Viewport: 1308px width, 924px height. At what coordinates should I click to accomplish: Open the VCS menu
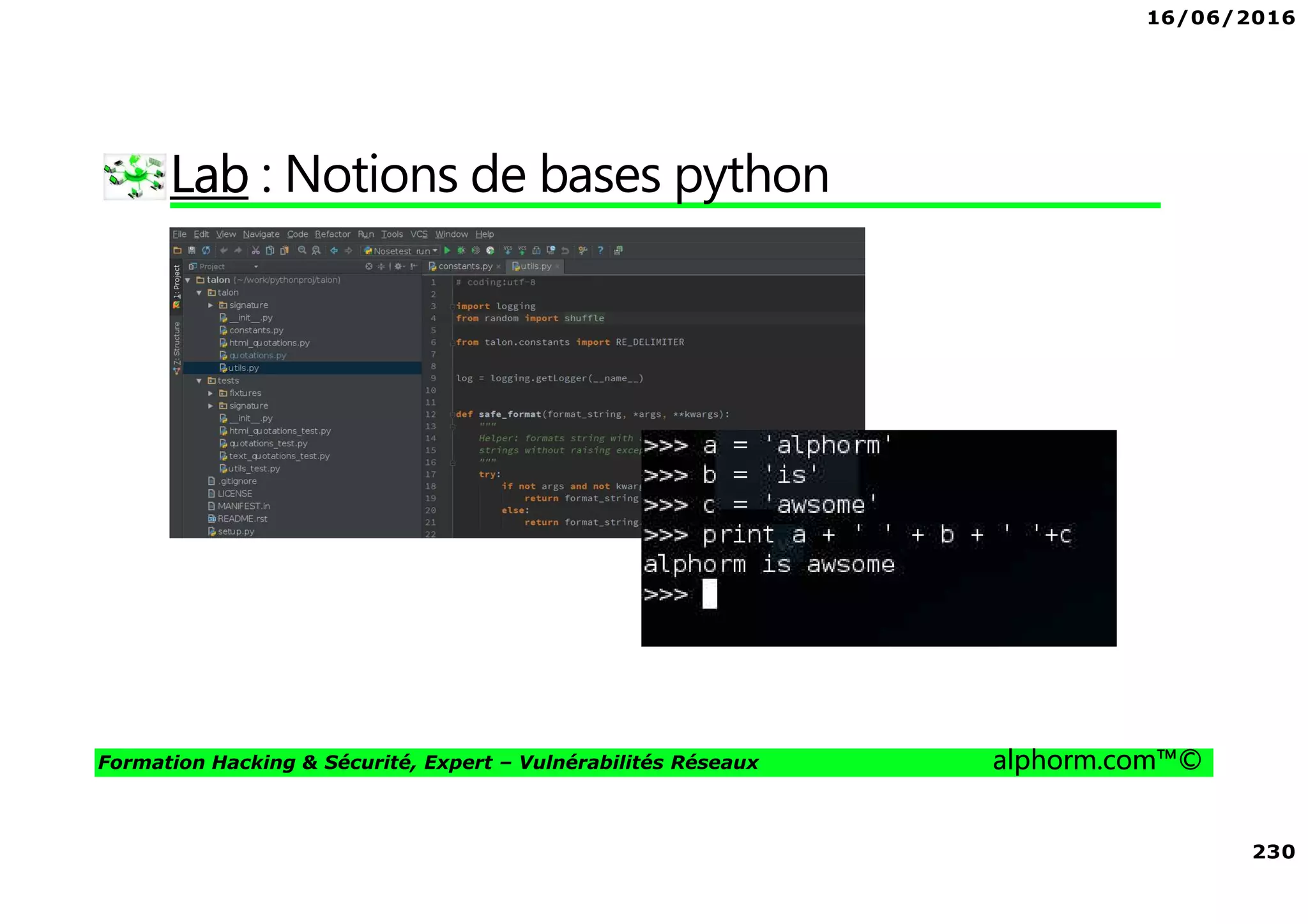pos(419,234)
